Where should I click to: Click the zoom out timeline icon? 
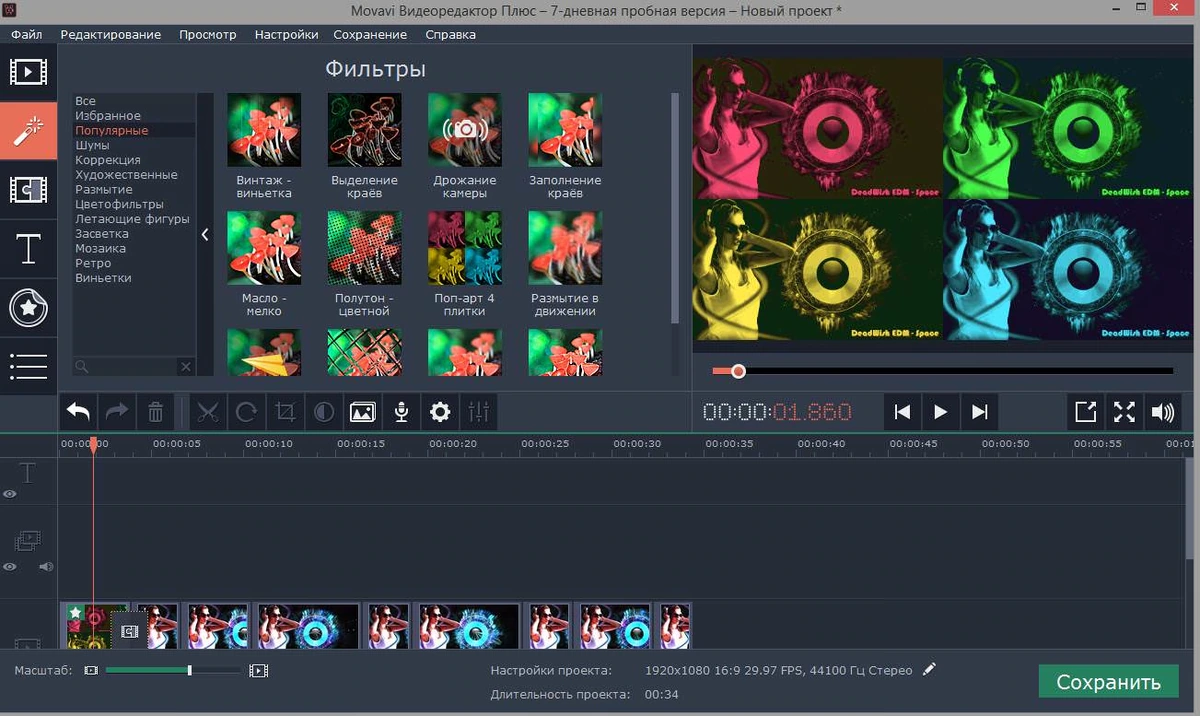[x=91, y=670]
